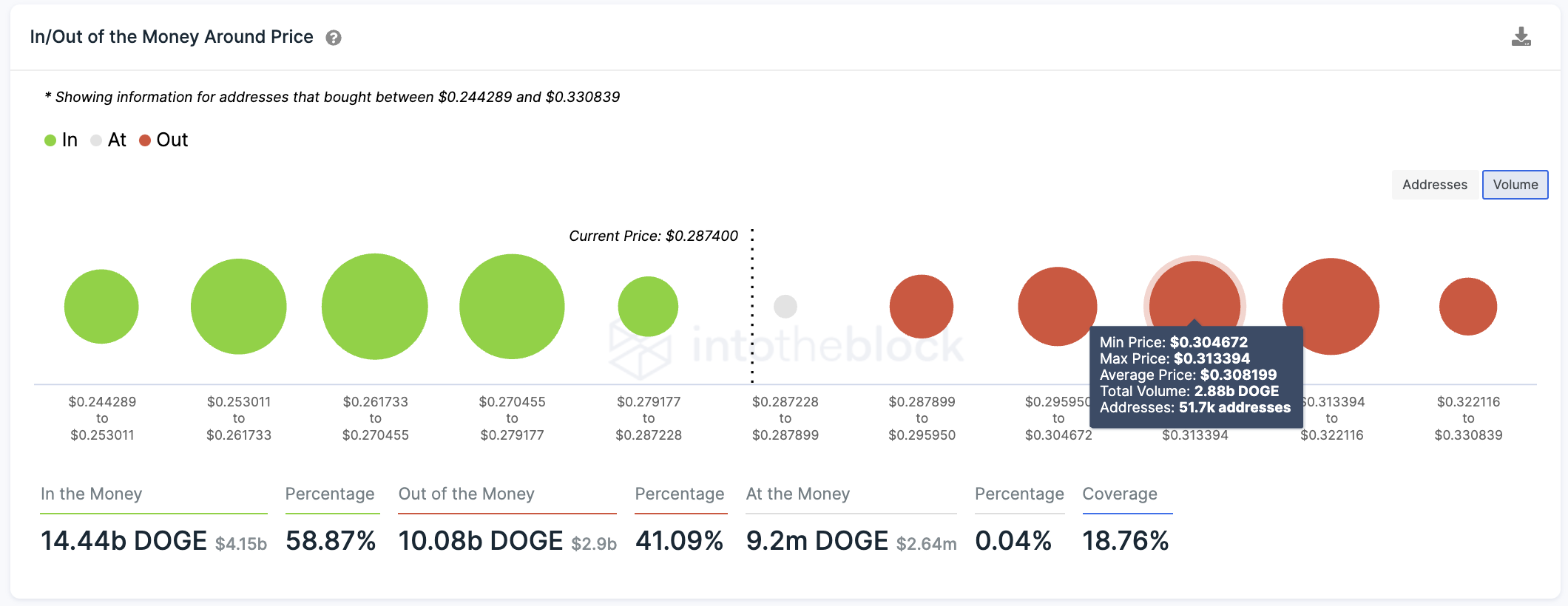Click the In/Out of the Money Around Price title
The width and height of the screenshot is (1568, 606).
tap(172, 37)
